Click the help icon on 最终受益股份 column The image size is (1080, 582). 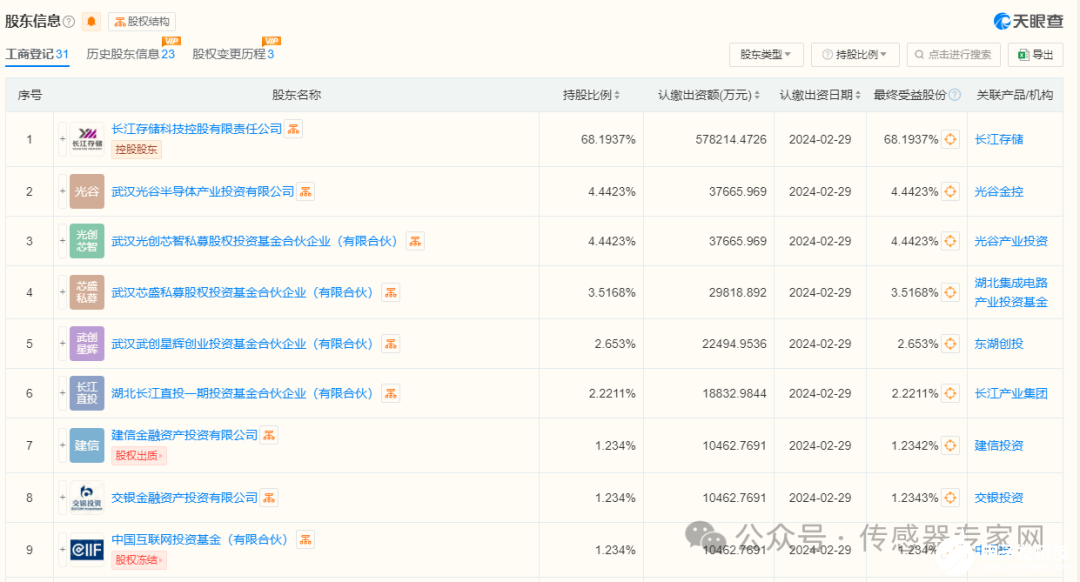[x=954, y=95]
